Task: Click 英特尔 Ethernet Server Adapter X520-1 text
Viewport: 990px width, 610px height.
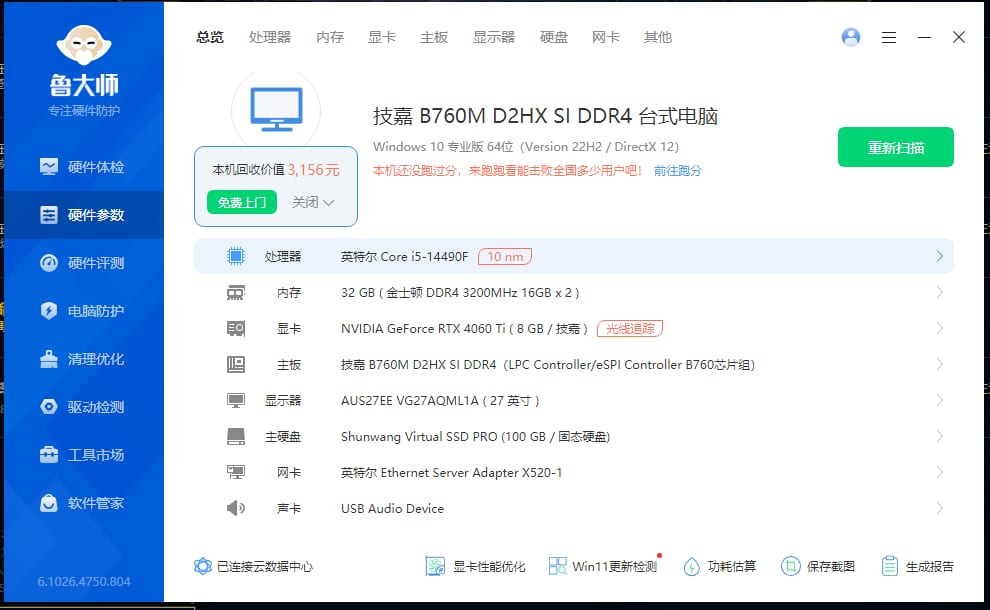Action: pyautogui.click(x=451, y=472)
